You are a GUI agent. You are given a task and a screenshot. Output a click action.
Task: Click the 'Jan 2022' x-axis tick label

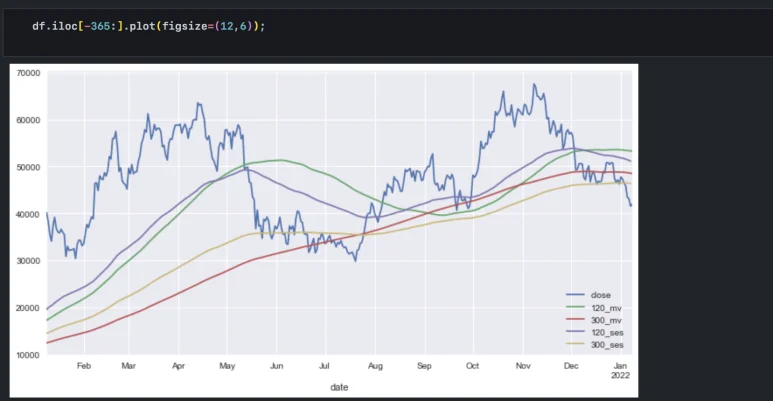pos(618,371)
